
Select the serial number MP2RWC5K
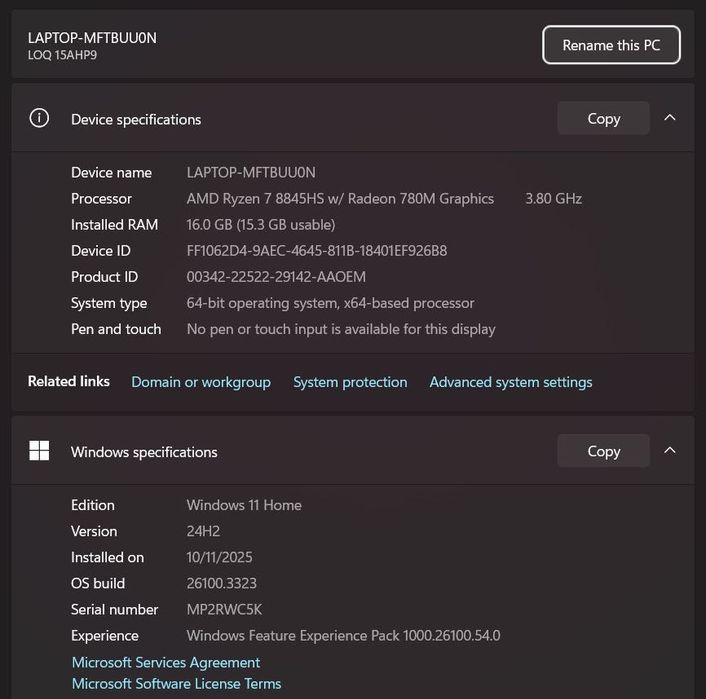coord(224,609)
